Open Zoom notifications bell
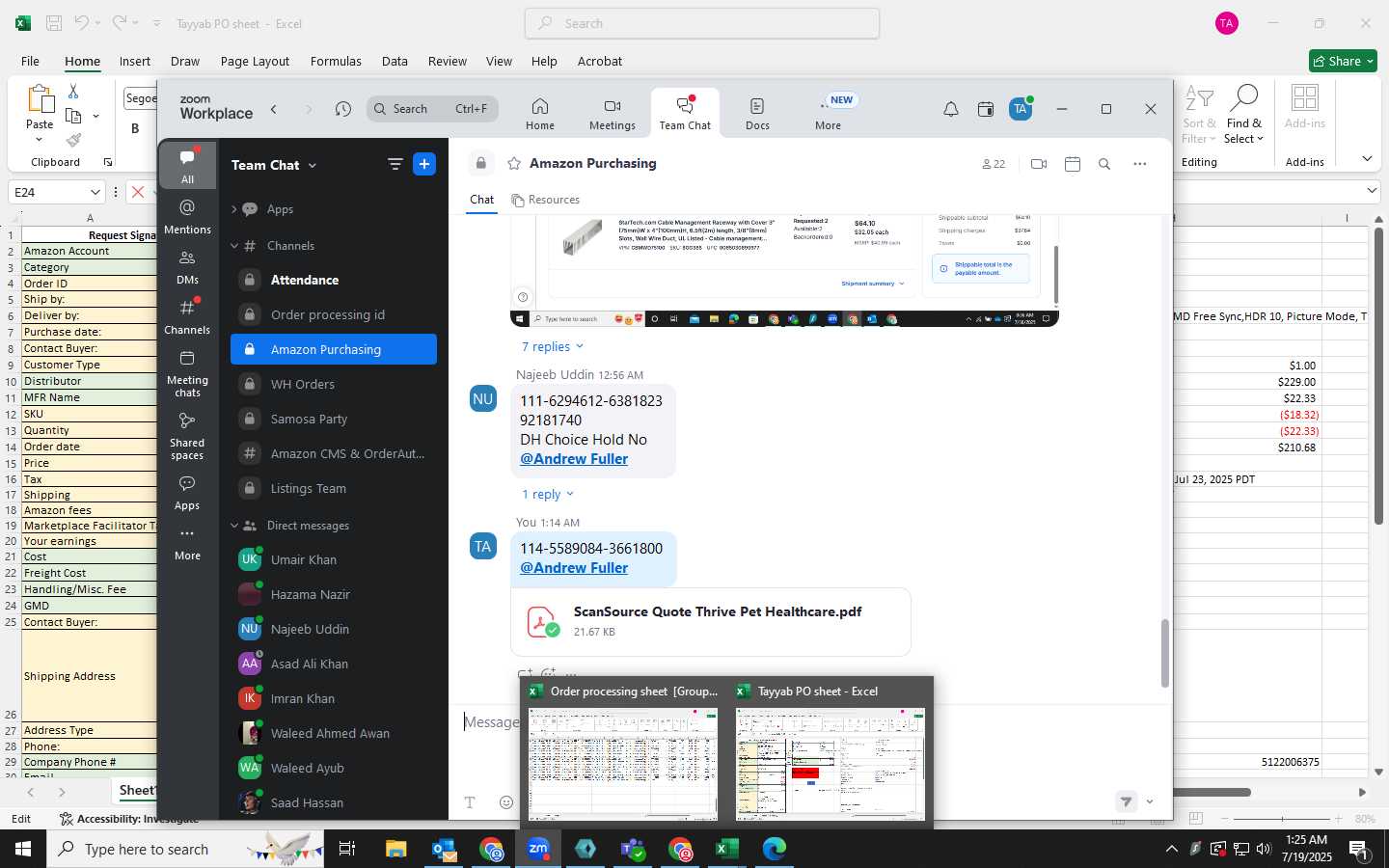This screenshot has height=868, width=1389. [951, 109]
